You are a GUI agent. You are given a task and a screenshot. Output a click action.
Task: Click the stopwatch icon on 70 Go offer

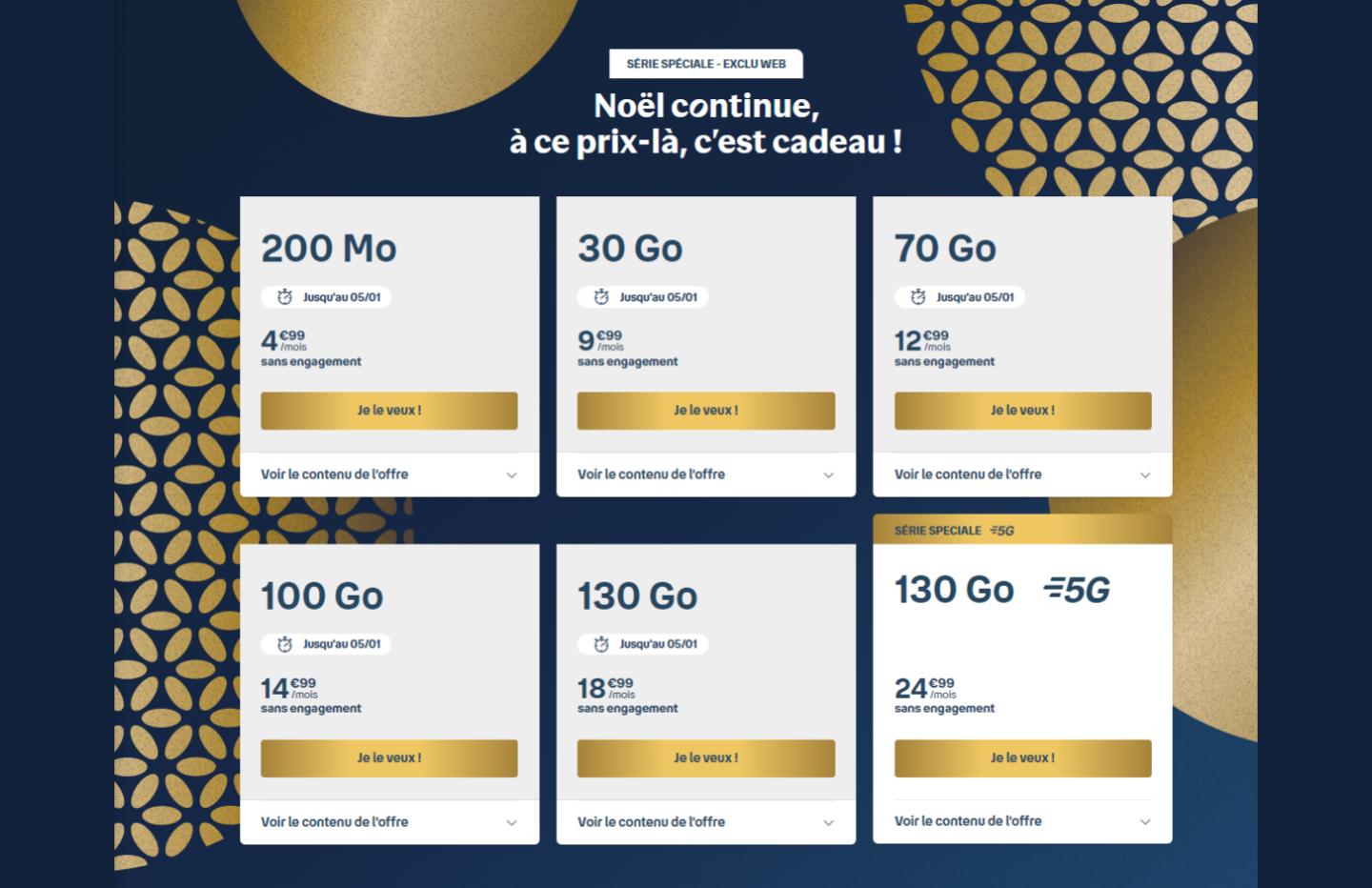(x=918, y=297)
